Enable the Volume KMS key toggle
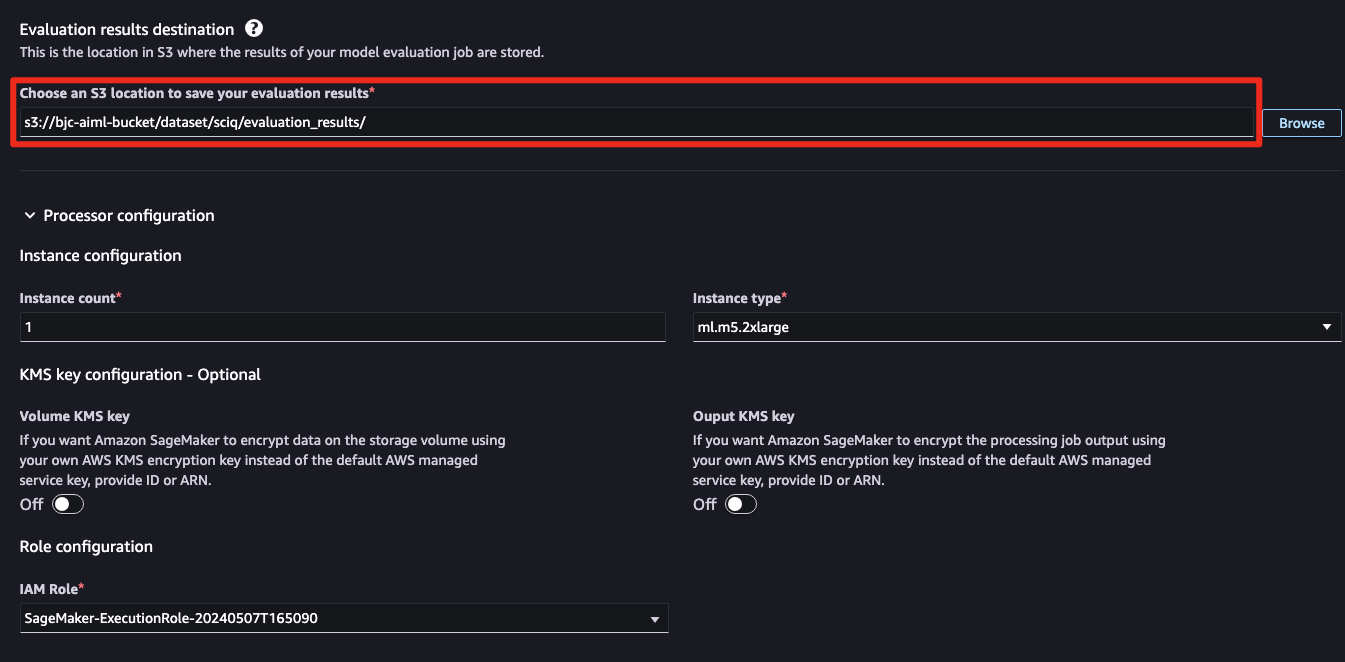1345x662 pixels. (68, 504)
